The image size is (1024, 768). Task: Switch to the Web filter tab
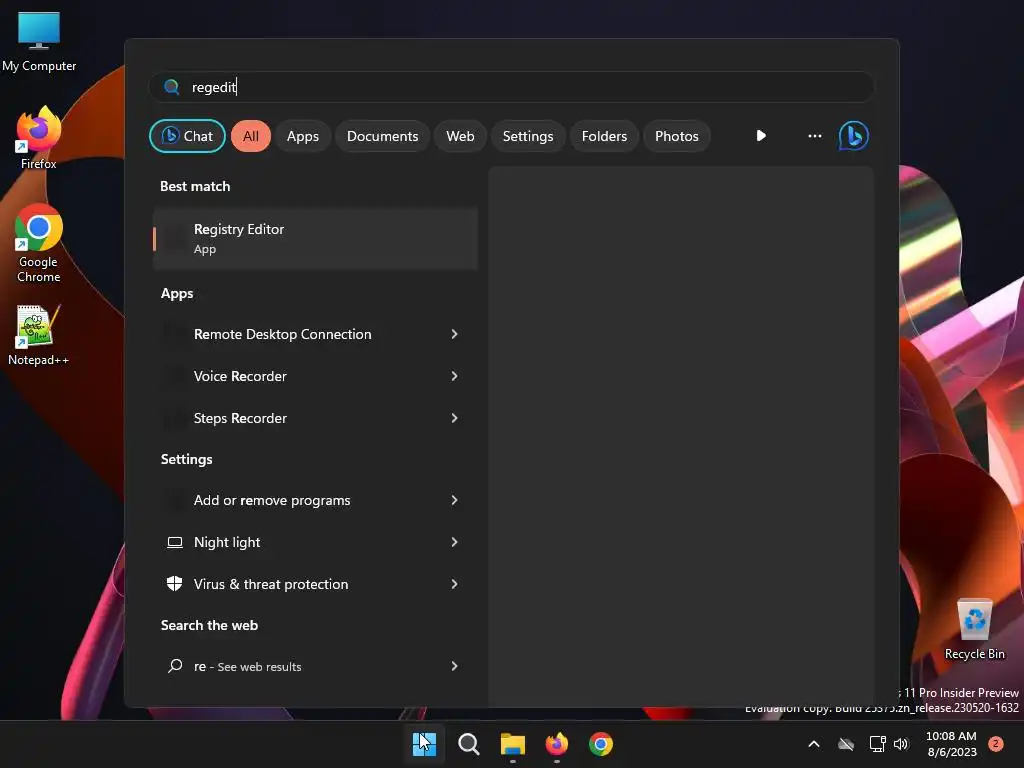tap(460, 136)
